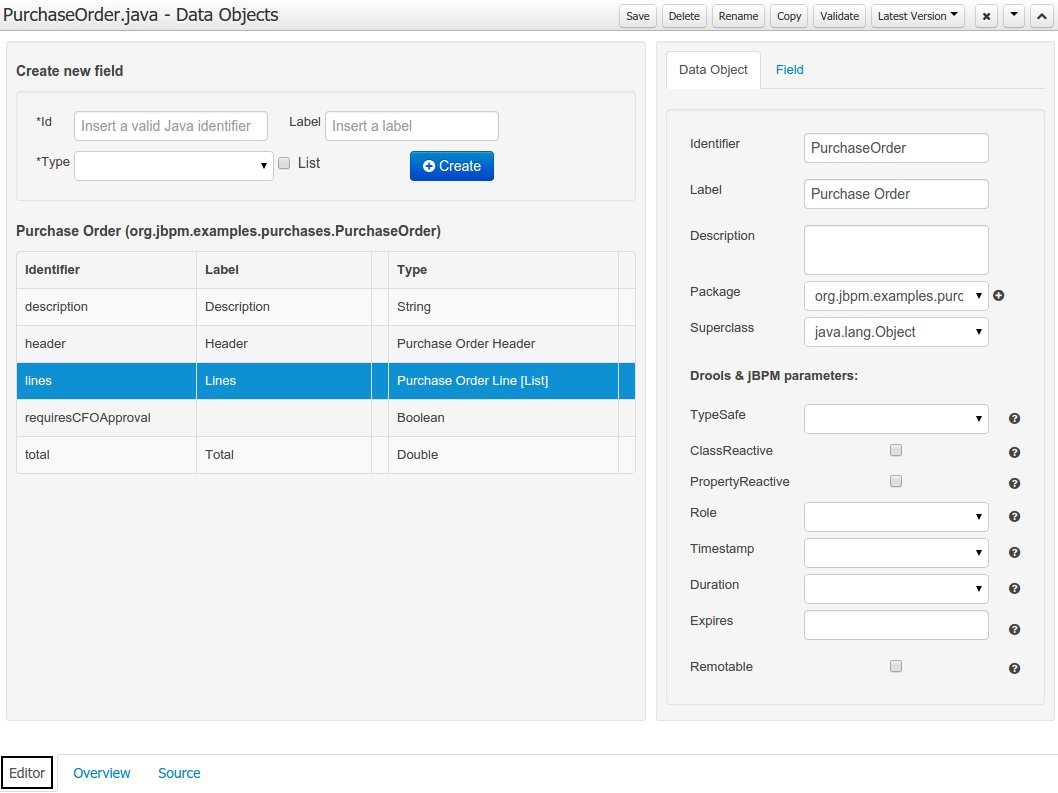Open the Superclass dropdown
1058x793 pixels.
[895, 332]
